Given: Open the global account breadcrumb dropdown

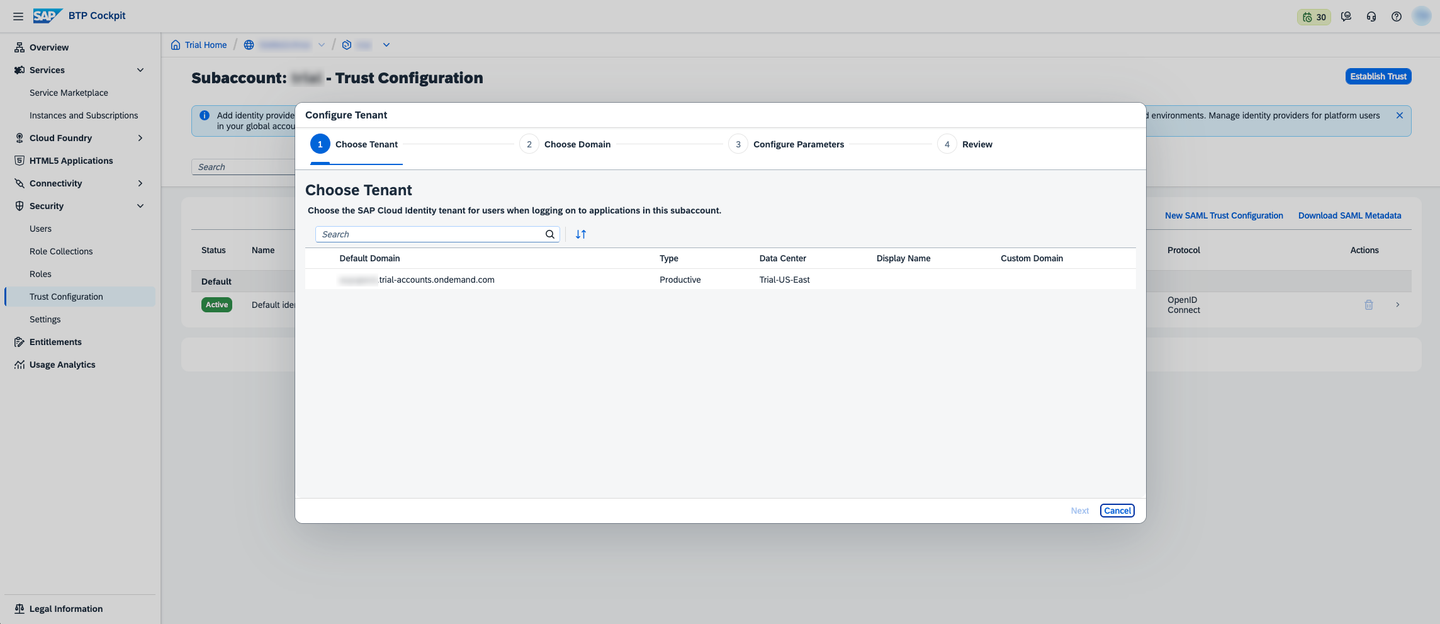Looking at the screenshot, I should coord(321,45).
